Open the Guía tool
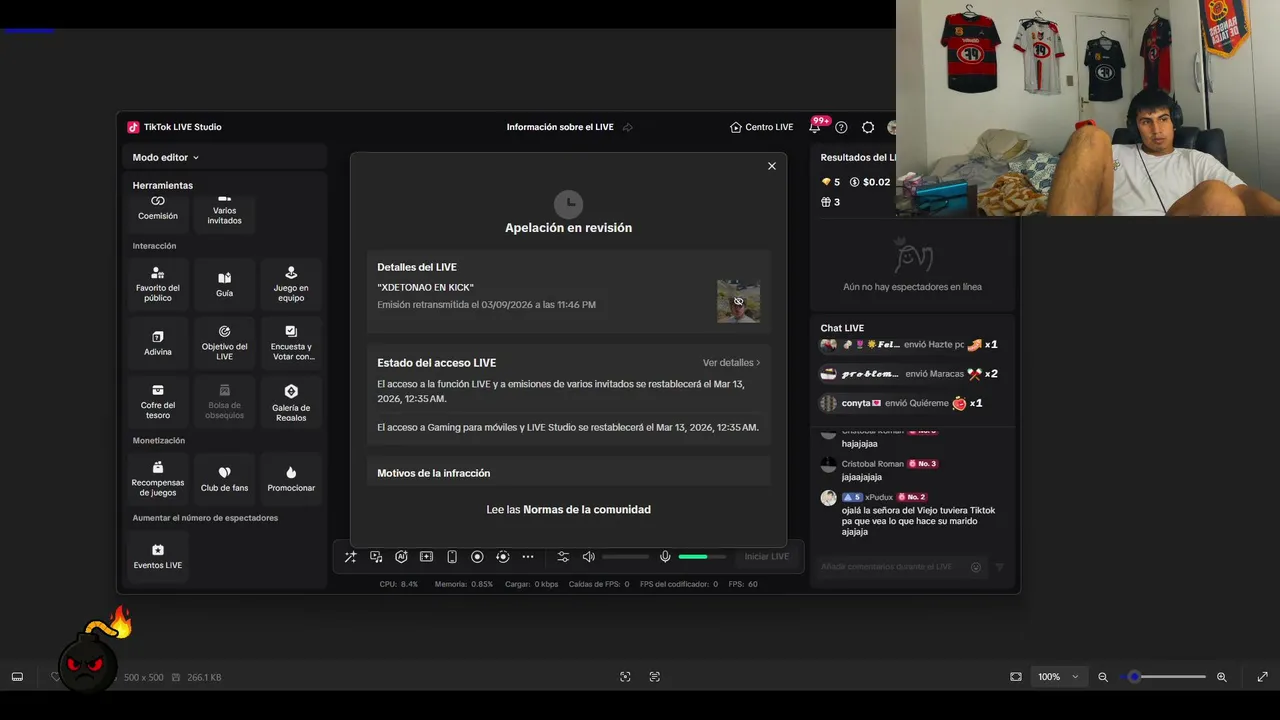Screen dimensions: 1280x720 224,284
